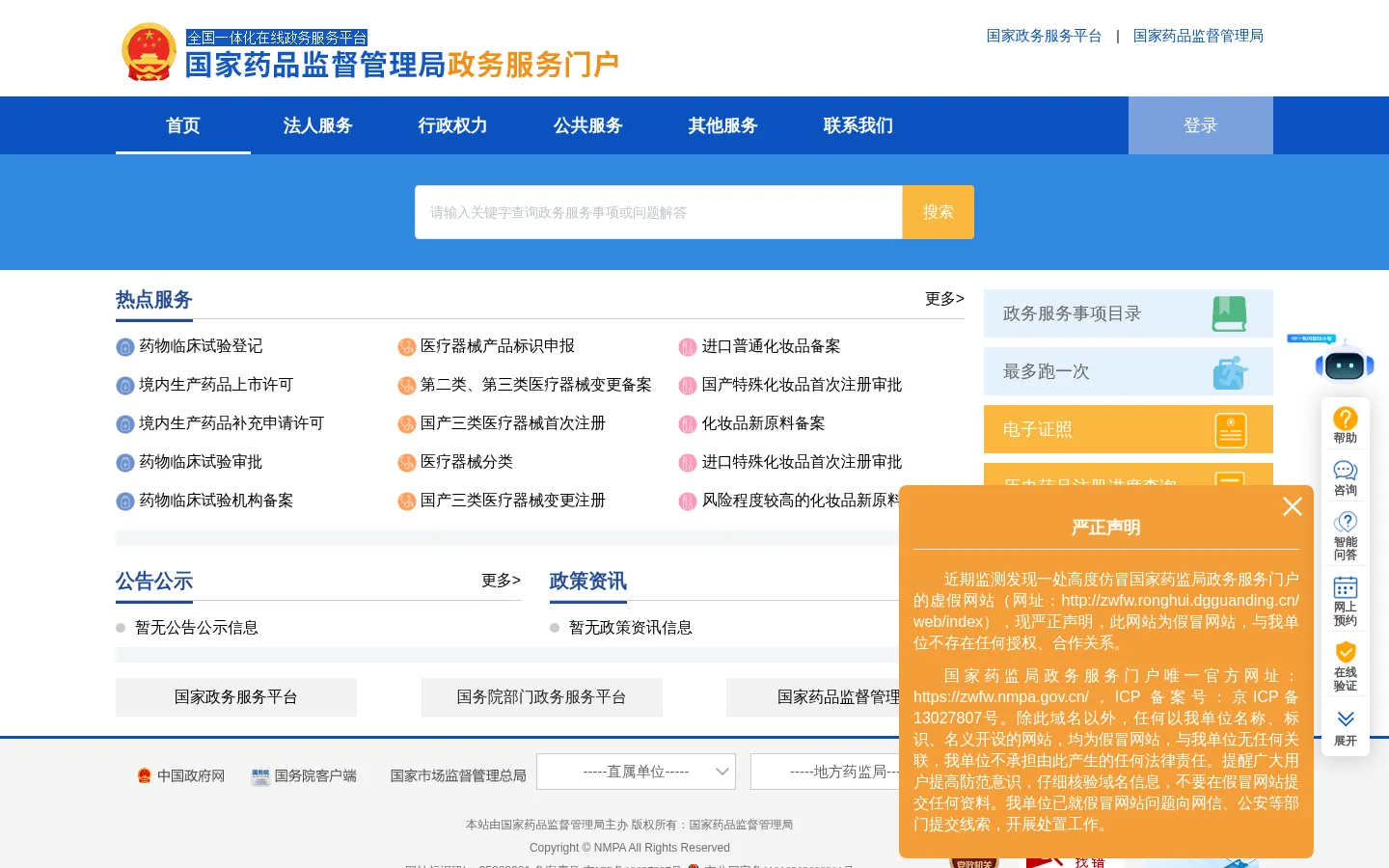Click the zwfw.nmpa.gov.cn URL in notice

(1001, 697)
